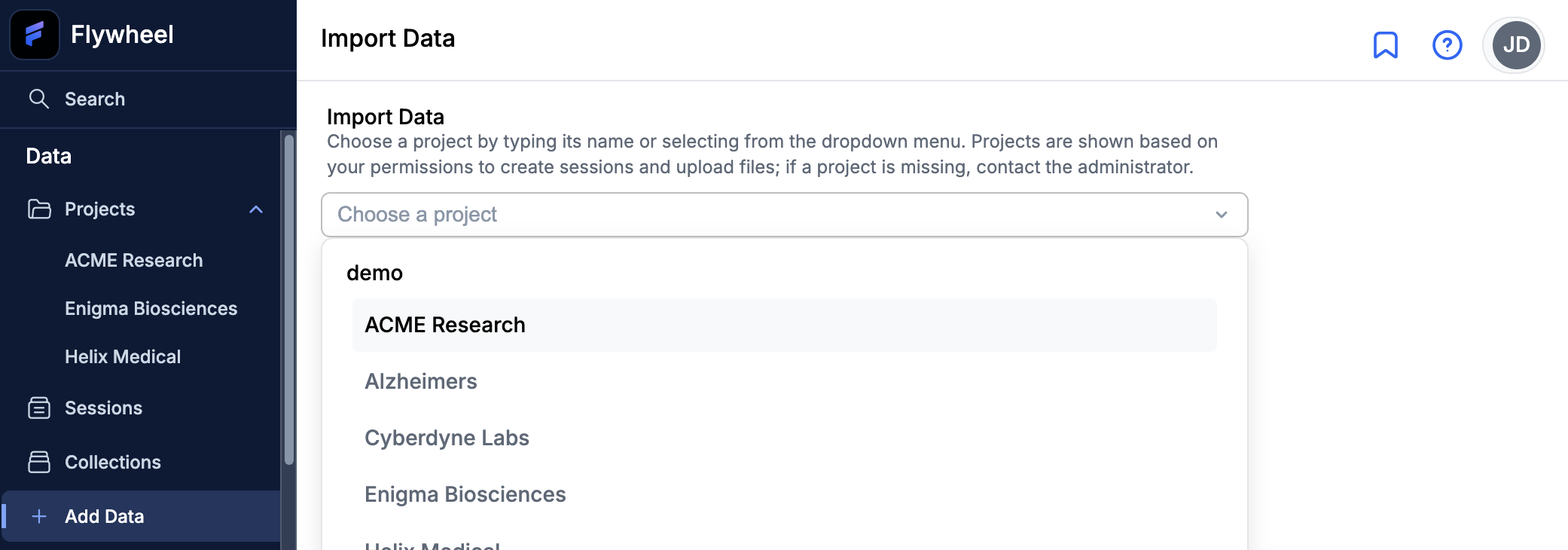Viewport: 1568px width, 550px height.
Task: Click the Projects folder icon
Action: coord(39,209)
